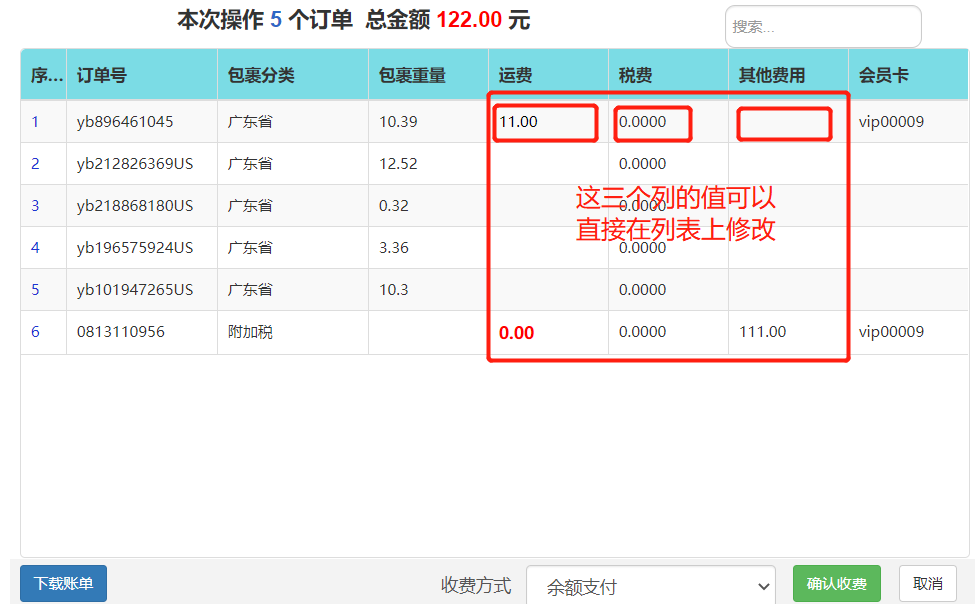Screen dimensions: 975x604
Task: Edit the 运费 field showing 11.00
Action: [x=545, y=123]
